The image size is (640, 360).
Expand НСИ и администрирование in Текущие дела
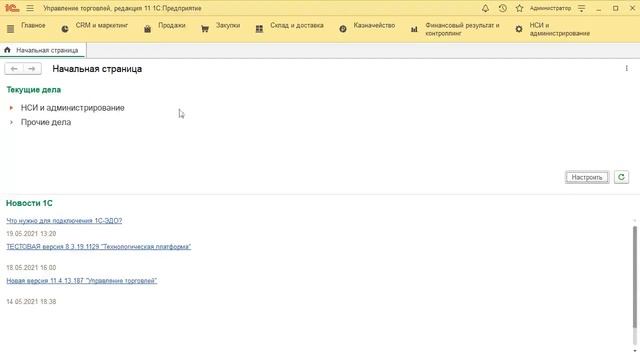point(11,108)
